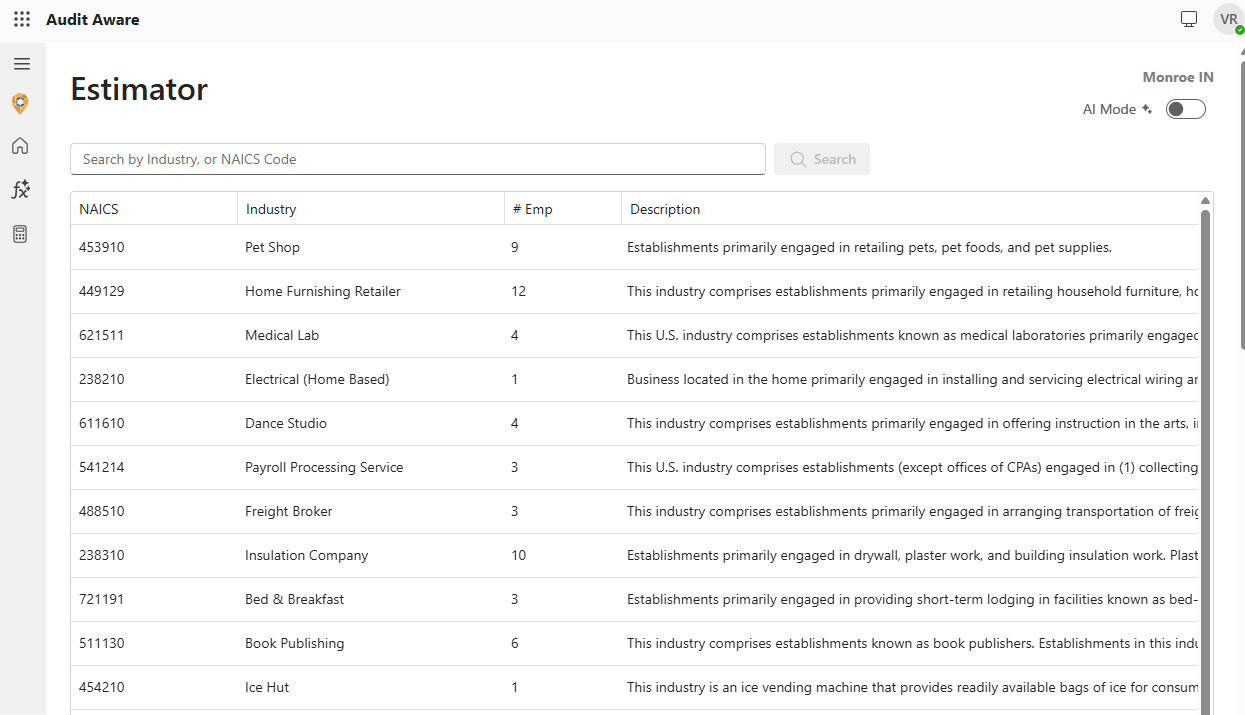The height and width of the screenshot is (715, 1245).
Task: Open the calculator sidebar icon
Action: [20, 234]
